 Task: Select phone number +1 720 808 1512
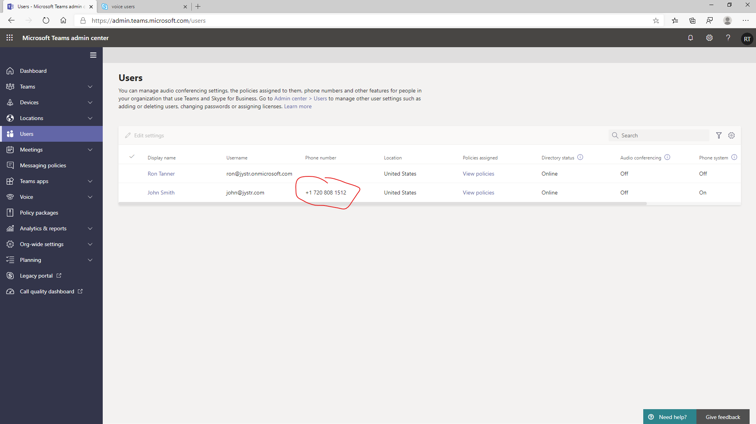coord(326,192)
